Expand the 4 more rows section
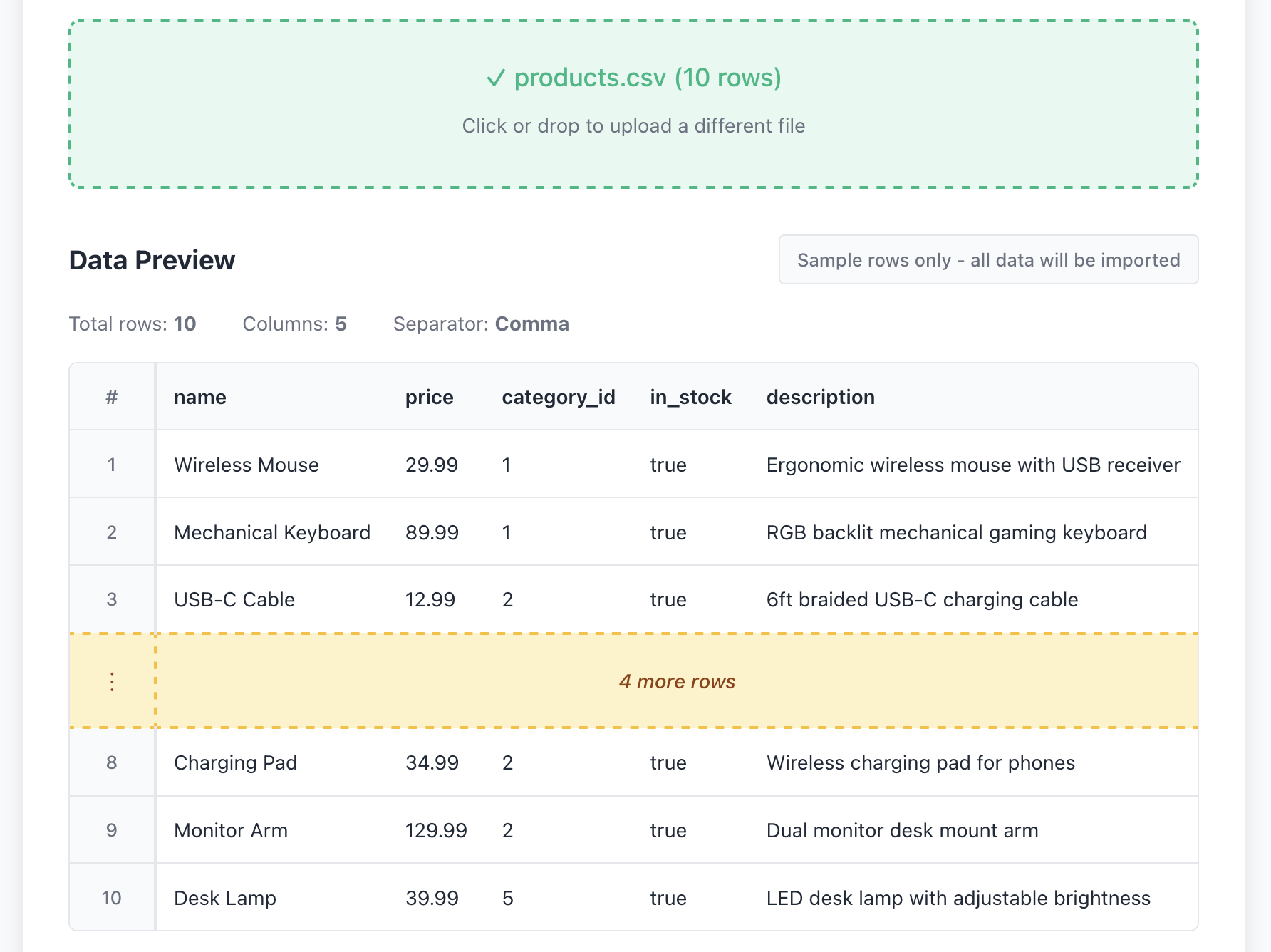This screenshot has width=1271, height=952. coord(677,681)
